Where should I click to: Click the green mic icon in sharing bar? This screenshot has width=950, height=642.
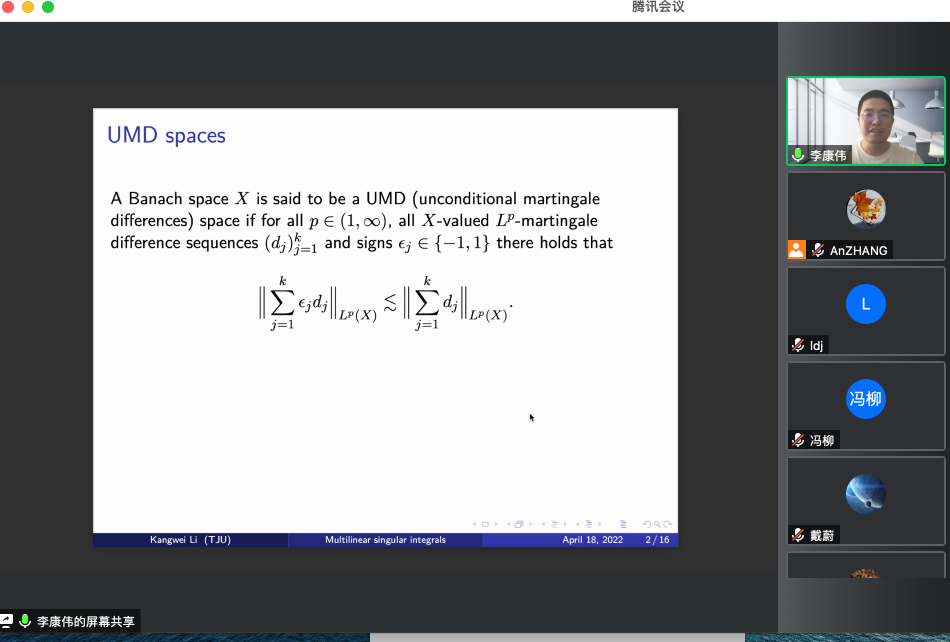(25, 621)
